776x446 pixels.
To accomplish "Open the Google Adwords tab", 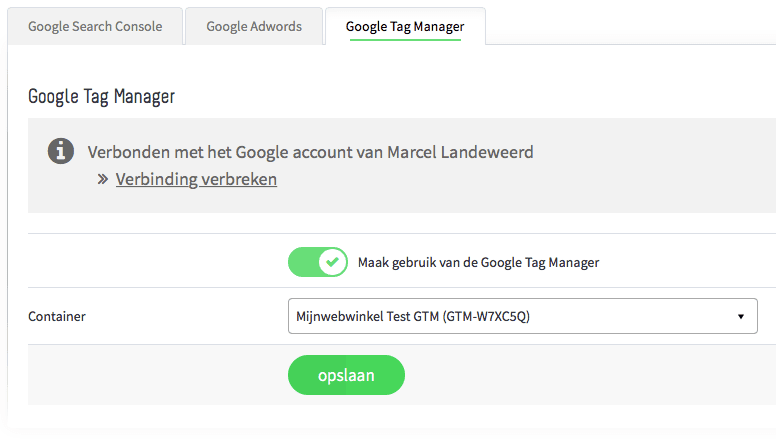I will [x=254, y=27].
